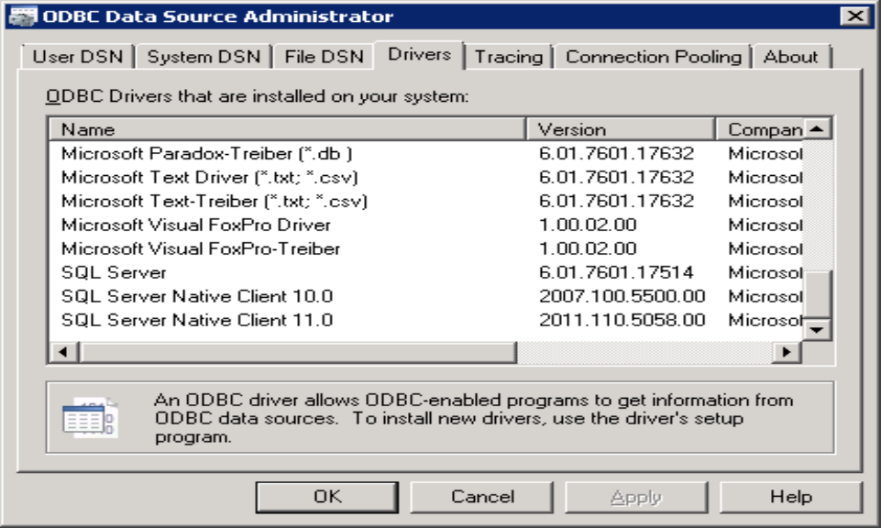Click the greyed-out Apply button
The width and height of the screenshot is (881, 528).
coord(636,497)
